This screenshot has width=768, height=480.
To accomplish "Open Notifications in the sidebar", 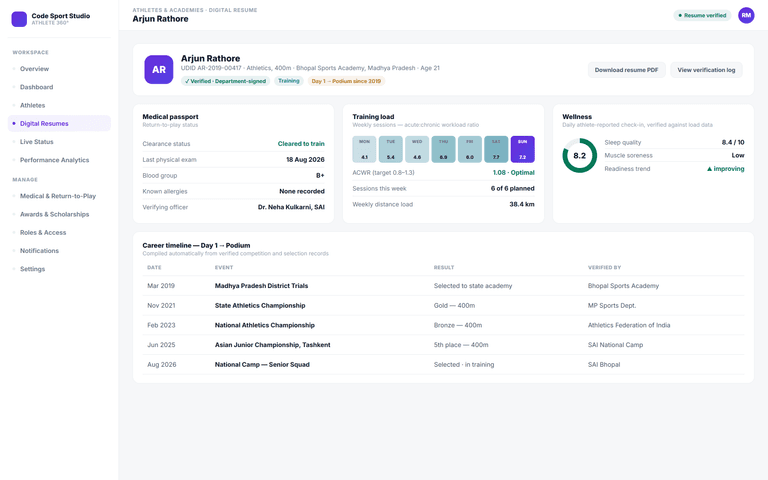I will point(59,251).
